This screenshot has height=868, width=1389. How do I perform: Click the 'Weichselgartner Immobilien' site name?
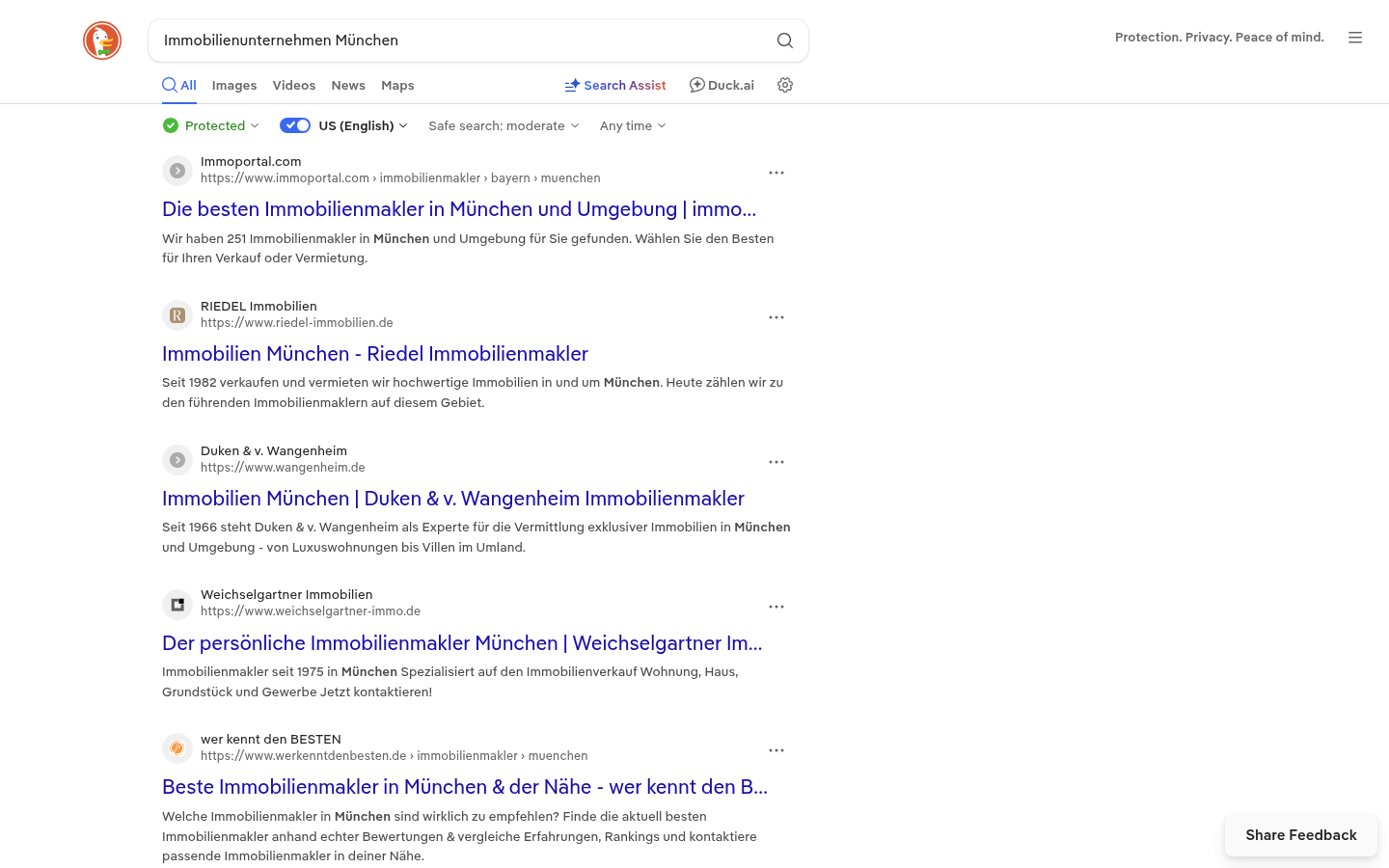pyautogui.click(x=286, y=594)
